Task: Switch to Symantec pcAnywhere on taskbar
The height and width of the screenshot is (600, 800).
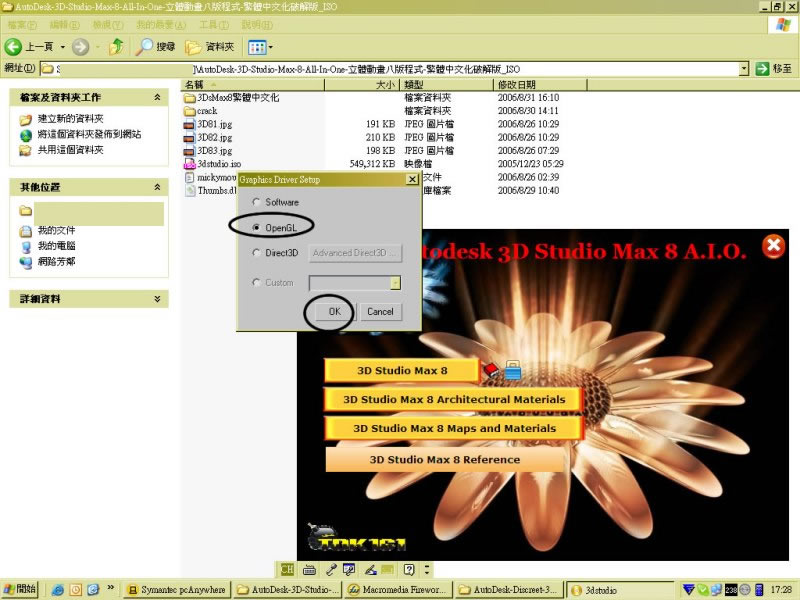Action: (177, 590)
